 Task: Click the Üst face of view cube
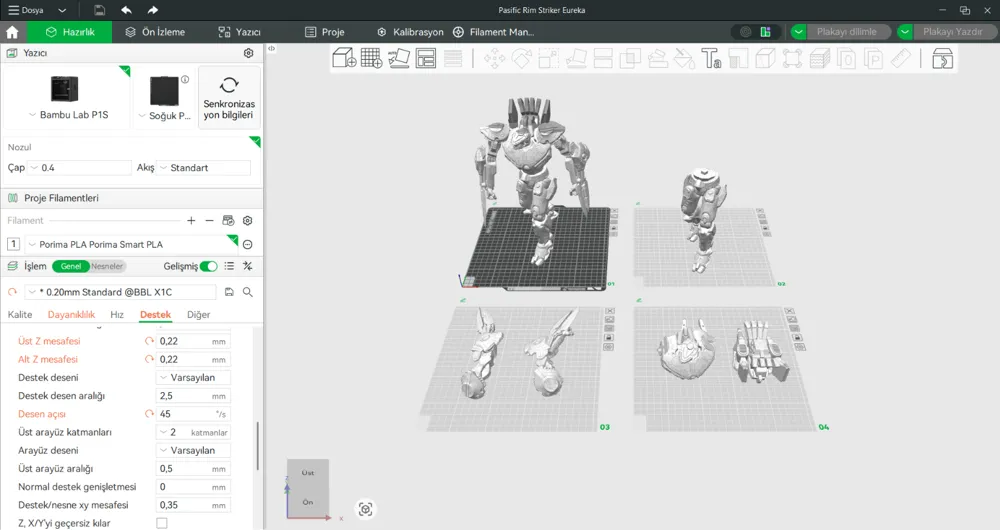(x=308, y=473)
